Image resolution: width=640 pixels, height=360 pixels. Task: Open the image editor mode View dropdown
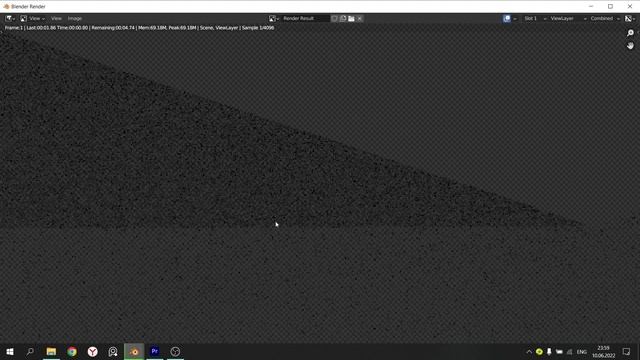click(32, 18)
